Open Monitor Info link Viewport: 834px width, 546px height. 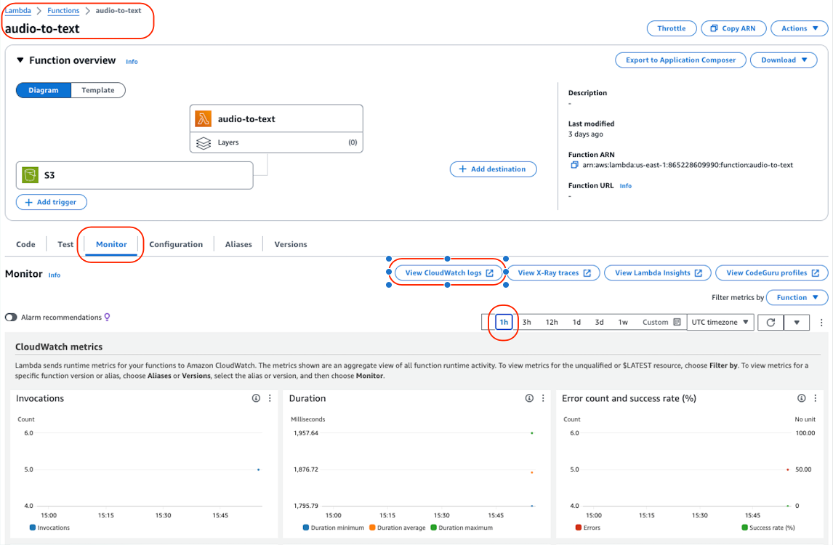54,275
